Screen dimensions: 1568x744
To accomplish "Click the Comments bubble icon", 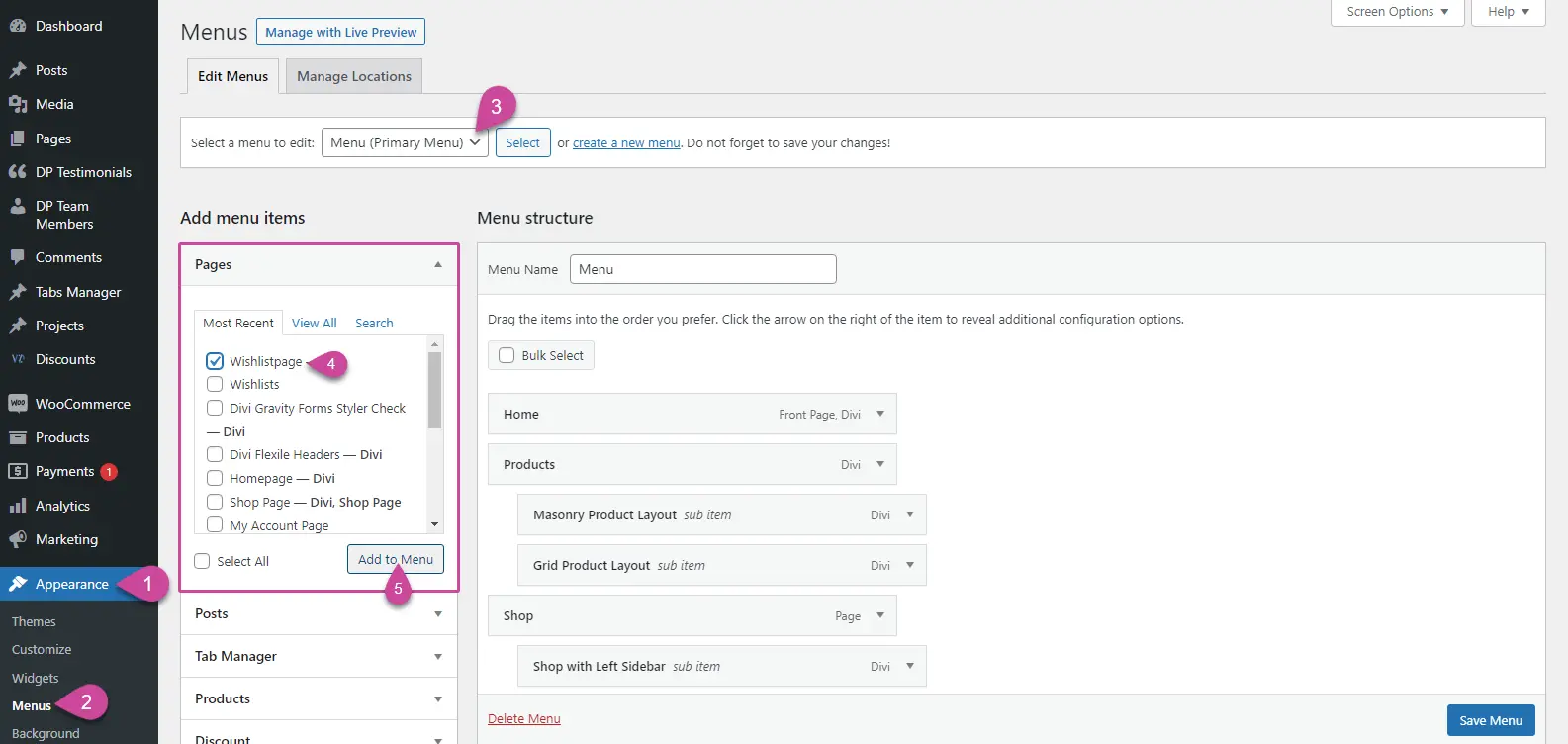I will (18, 257).
